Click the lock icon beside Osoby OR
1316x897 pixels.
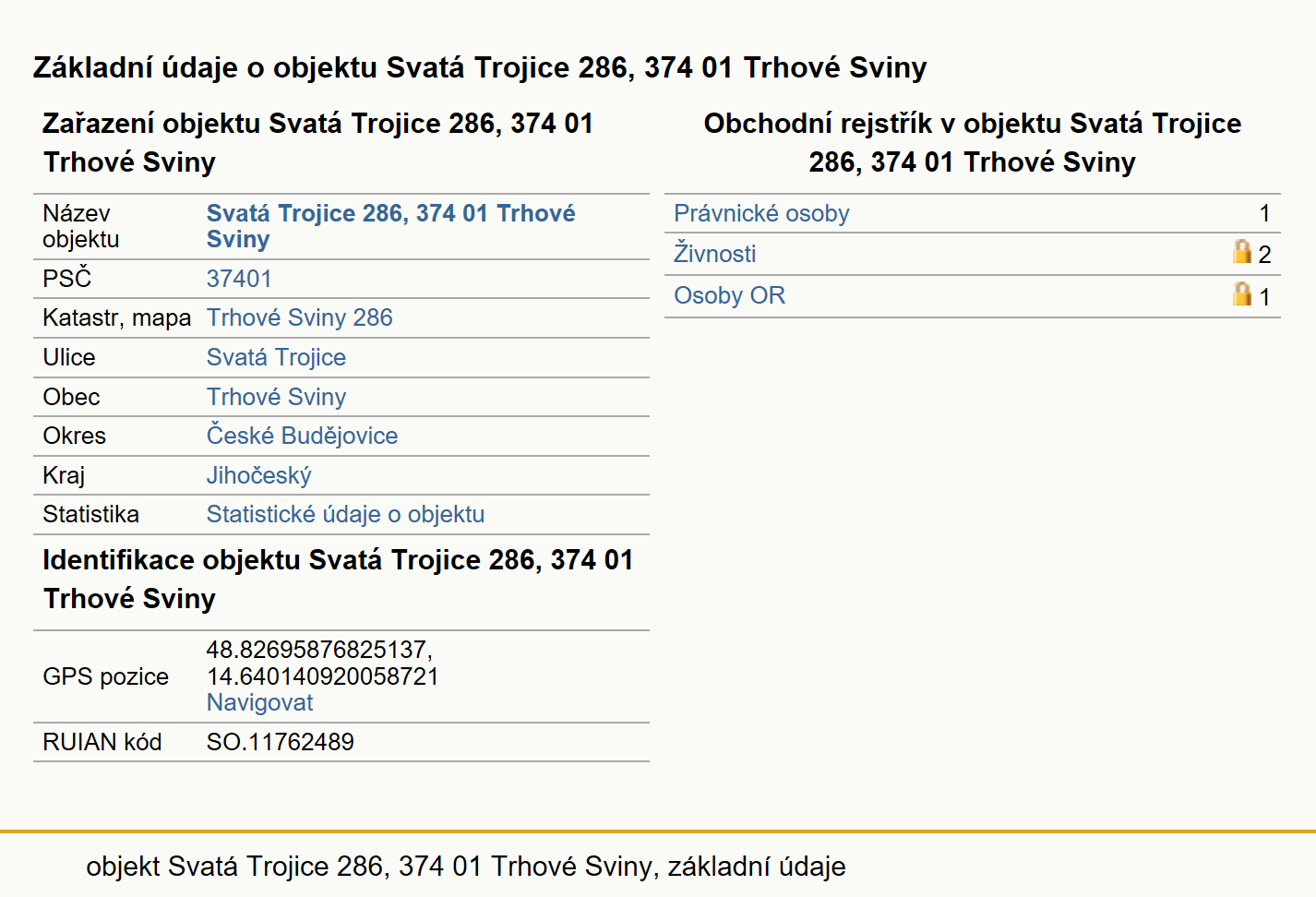click(x=1242, y=293)
